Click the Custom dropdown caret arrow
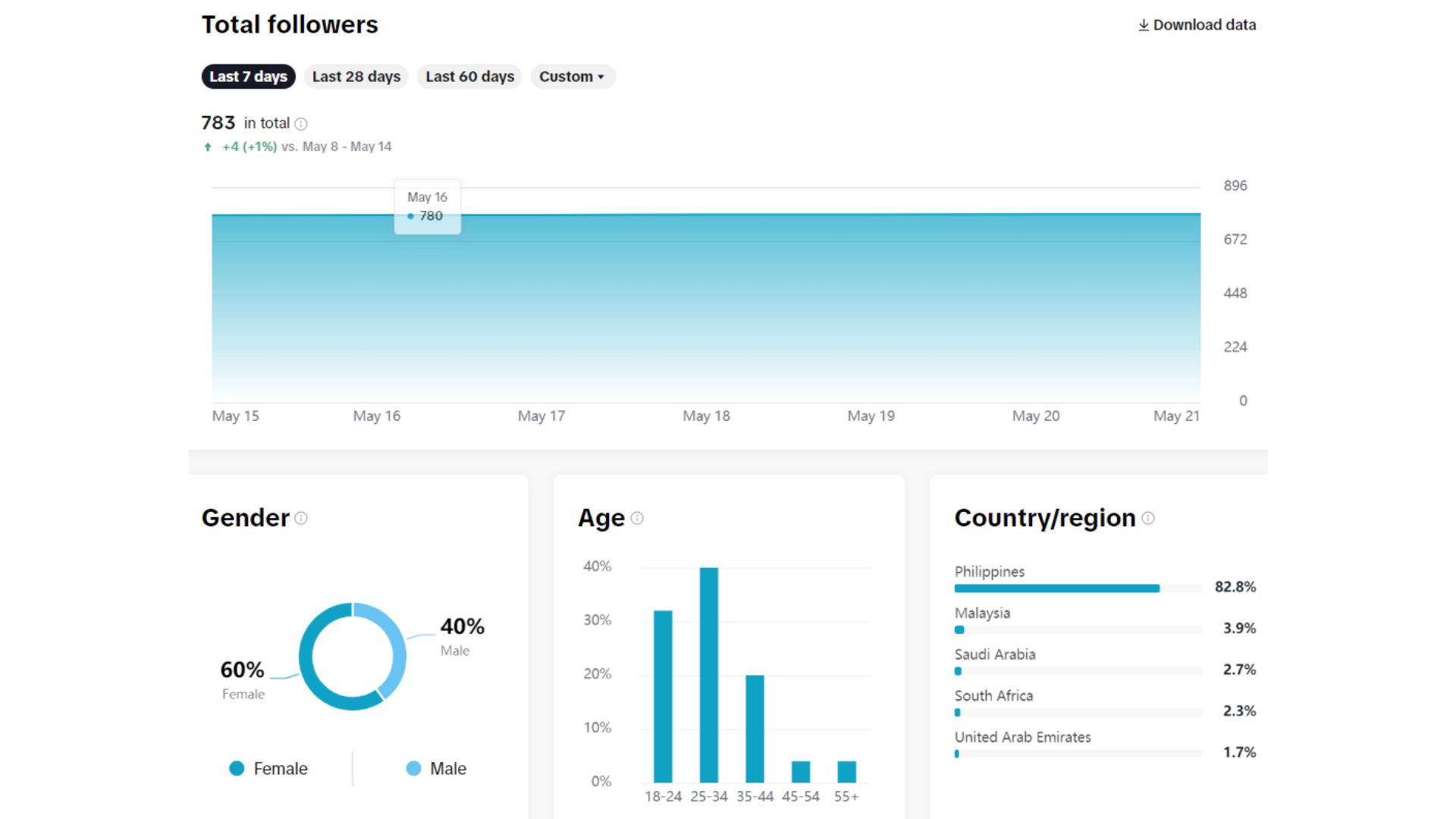The image size is (1456, 819). tap(601, 77)
